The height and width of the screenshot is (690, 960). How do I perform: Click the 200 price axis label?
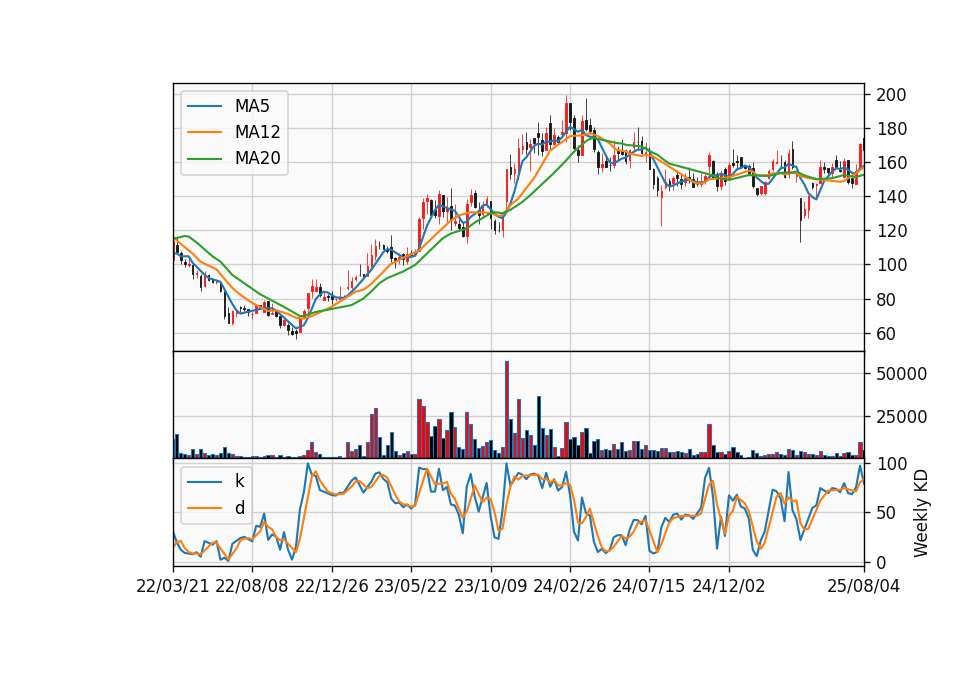891,95
